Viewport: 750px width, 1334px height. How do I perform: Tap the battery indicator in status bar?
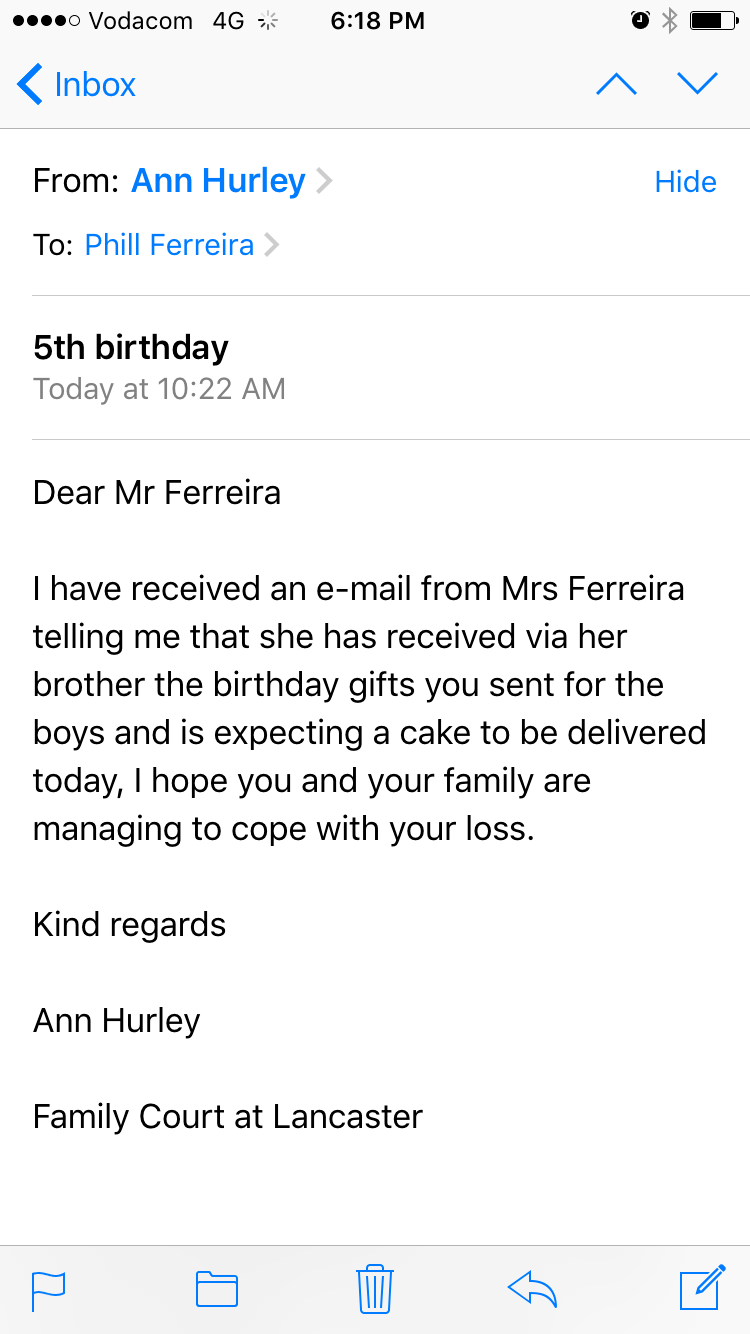tap(713, 21)
